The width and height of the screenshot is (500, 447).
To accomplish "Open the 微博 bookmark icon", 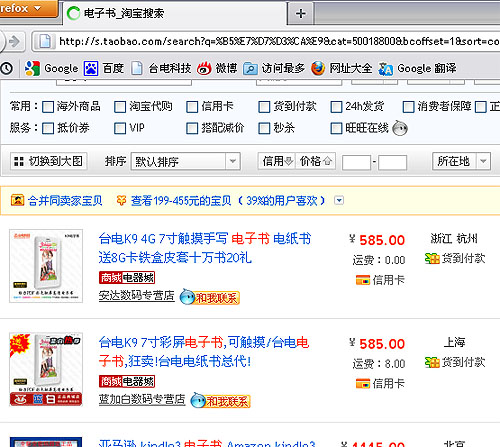I will (x=204, y=68).
